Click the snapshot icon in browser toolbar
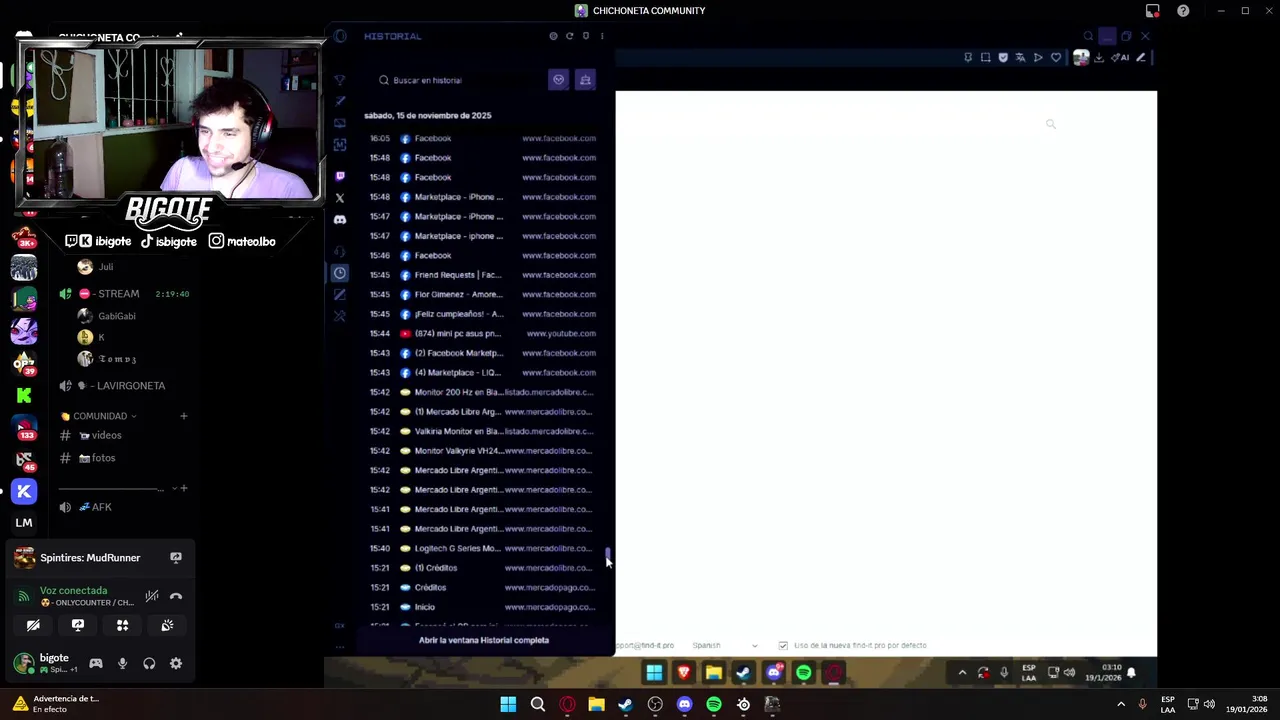 coord(985,58)
